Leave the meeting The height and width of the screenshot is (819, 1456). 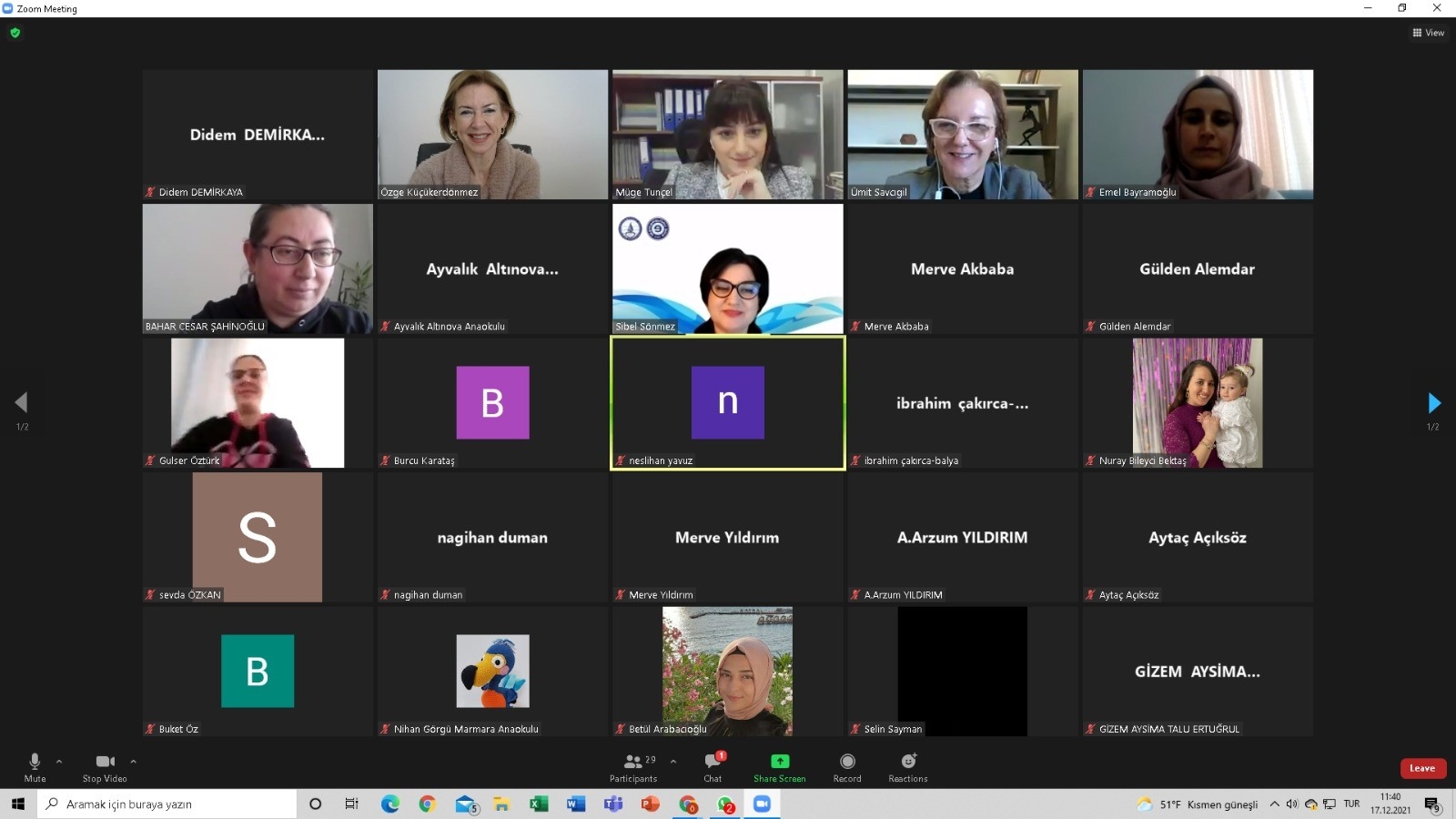[x=1422, y=768]
